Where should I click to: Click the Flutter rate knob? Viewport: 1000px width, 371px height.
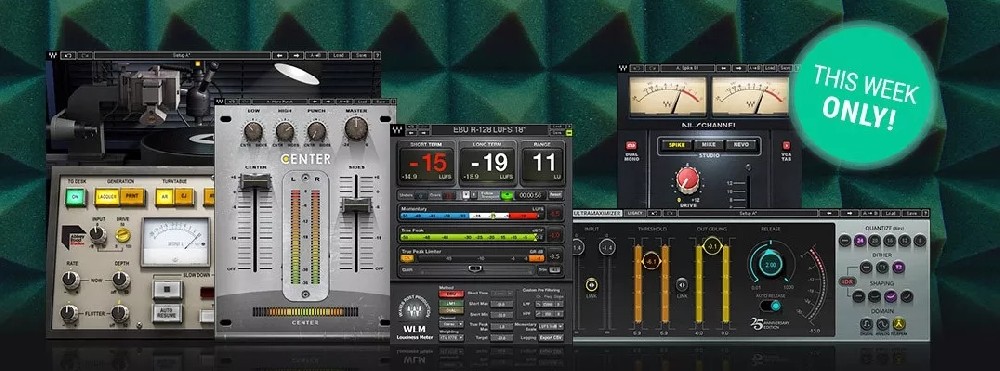tap(70, 312)
